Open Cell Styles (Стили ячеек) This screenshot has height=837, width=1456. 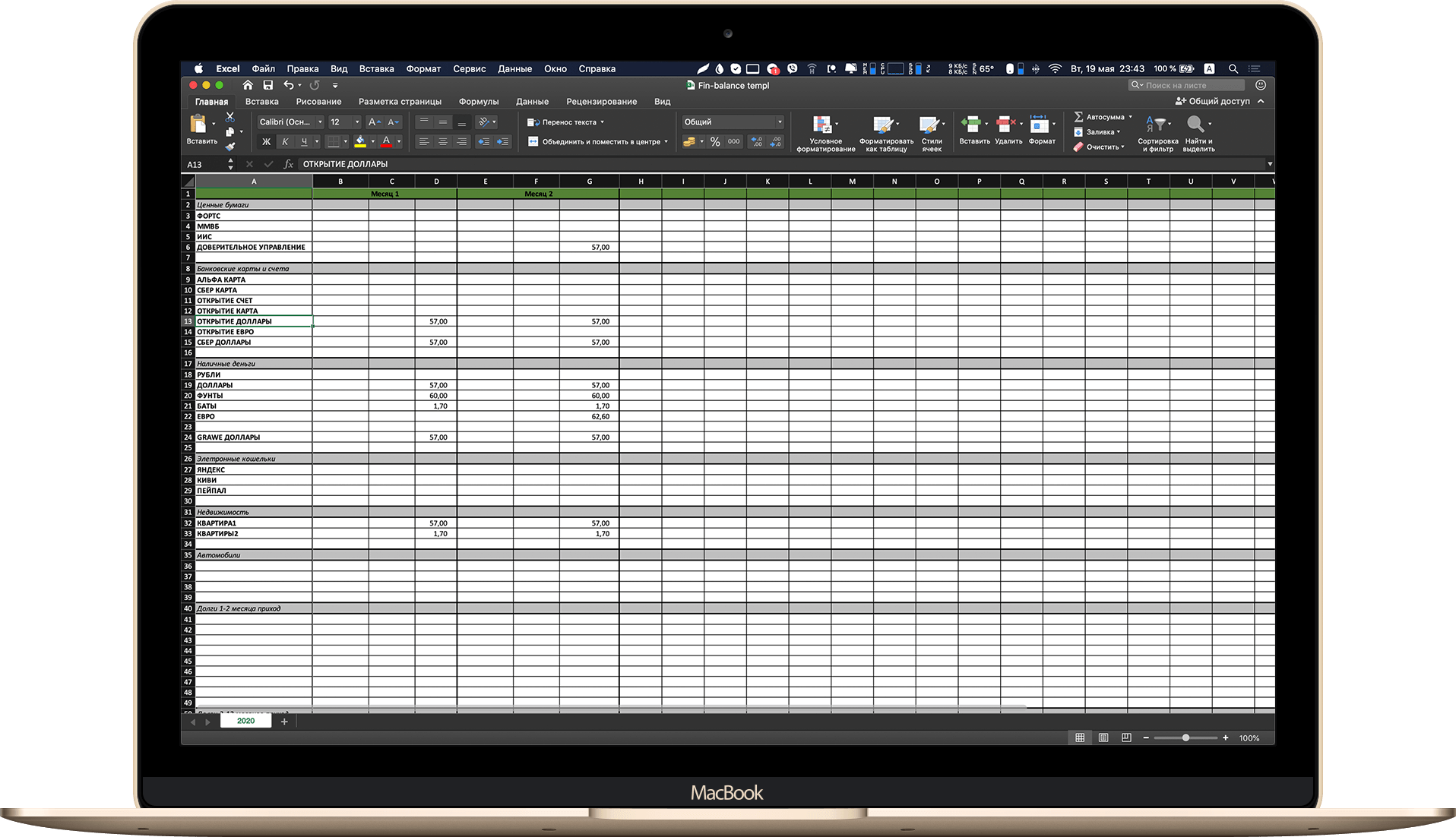click(932, 134)
